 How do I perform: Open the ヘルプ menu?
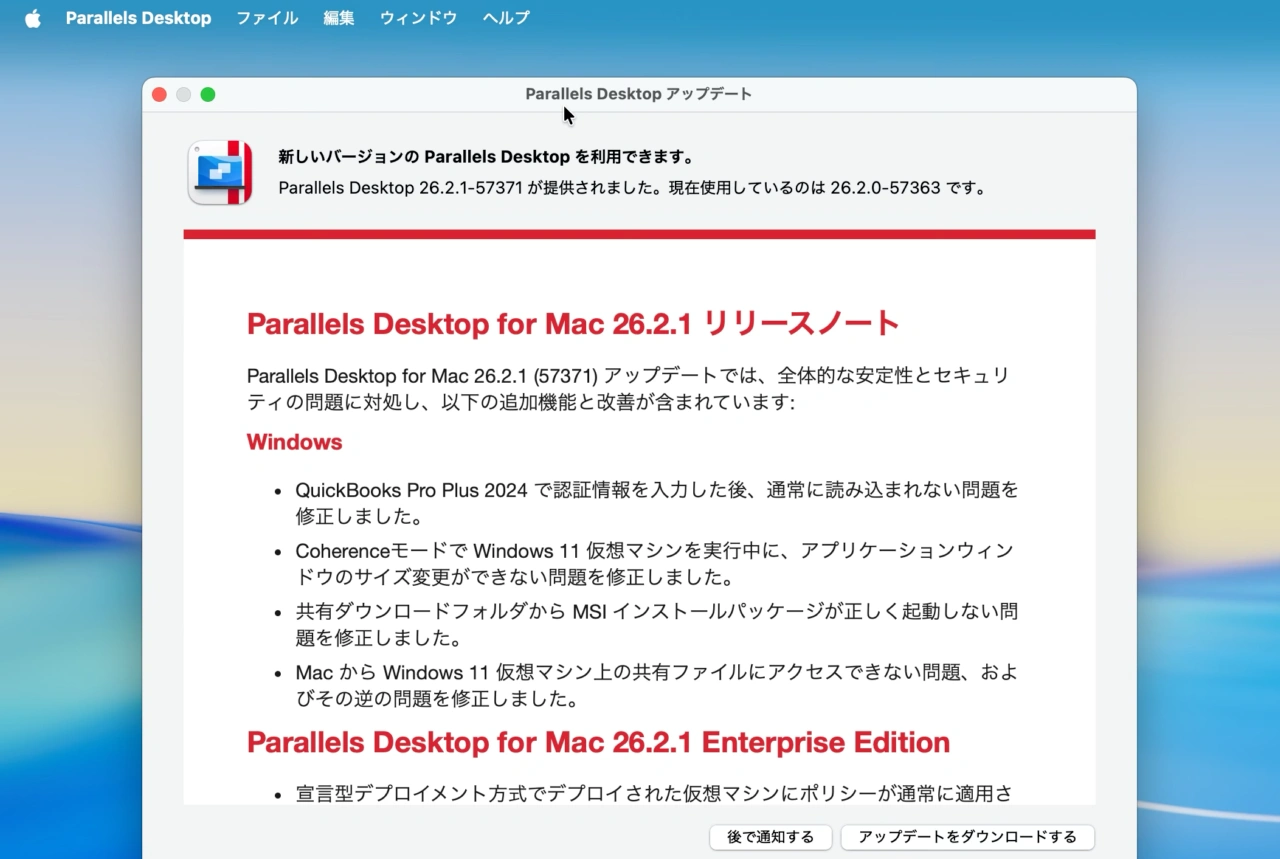pyautogui.click(x=505, y=17)
